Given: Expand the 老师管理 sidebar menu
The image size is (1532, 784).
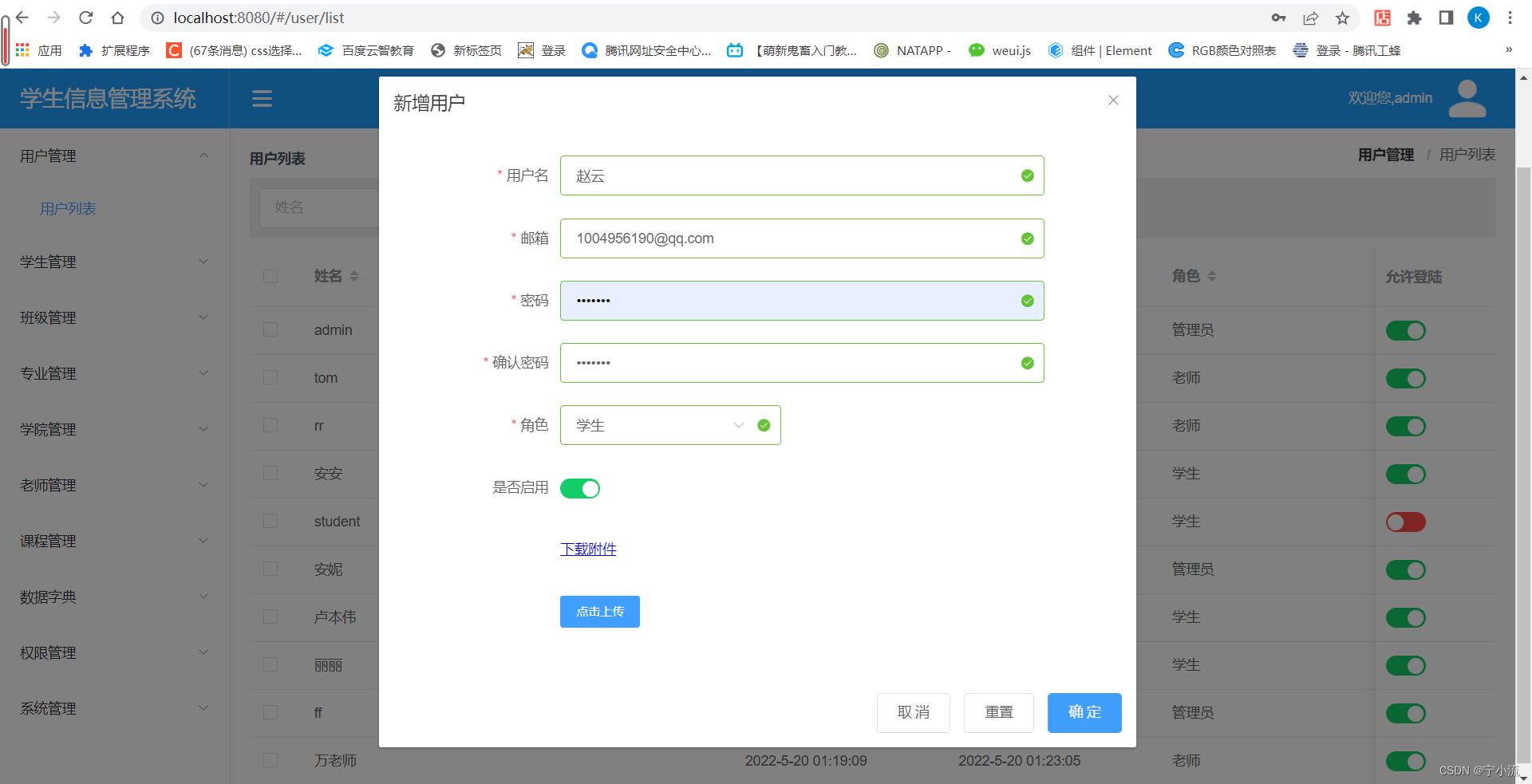Looking at the screenshot, I should [114, 485].
